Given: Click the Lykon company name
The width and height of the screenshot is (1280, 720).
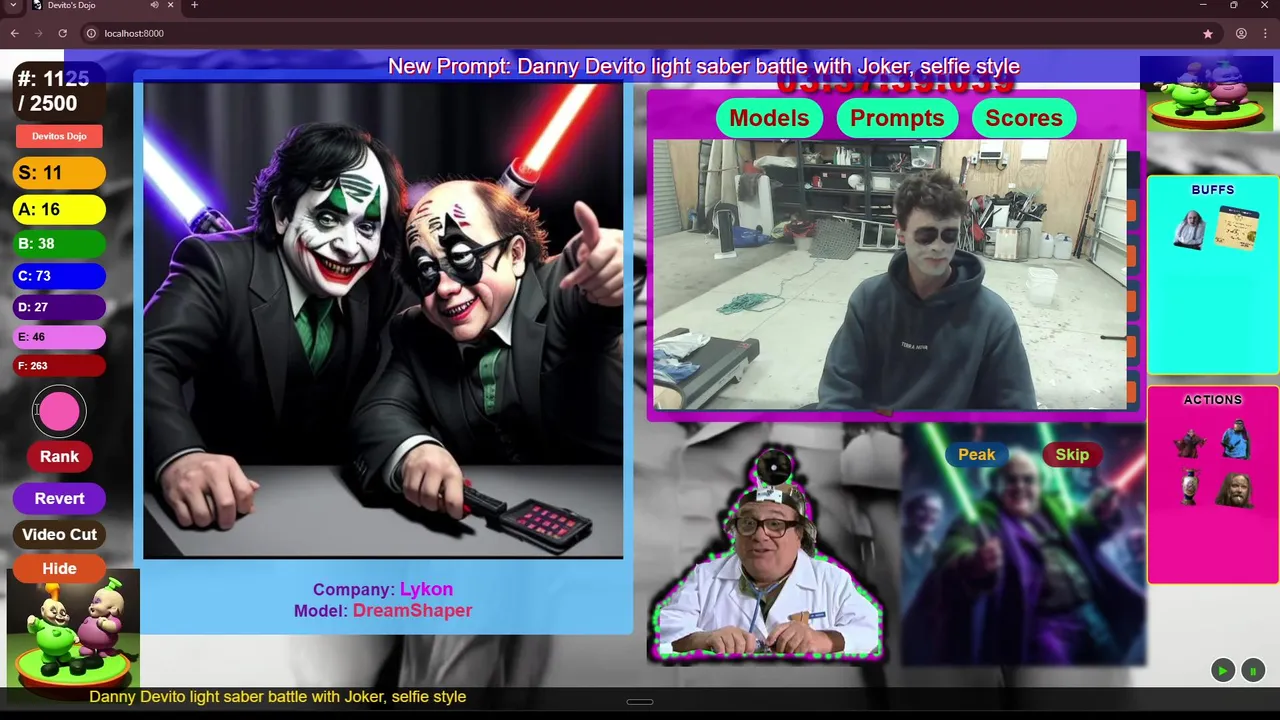Looking at the screenshot, I should tap(426, 589).
